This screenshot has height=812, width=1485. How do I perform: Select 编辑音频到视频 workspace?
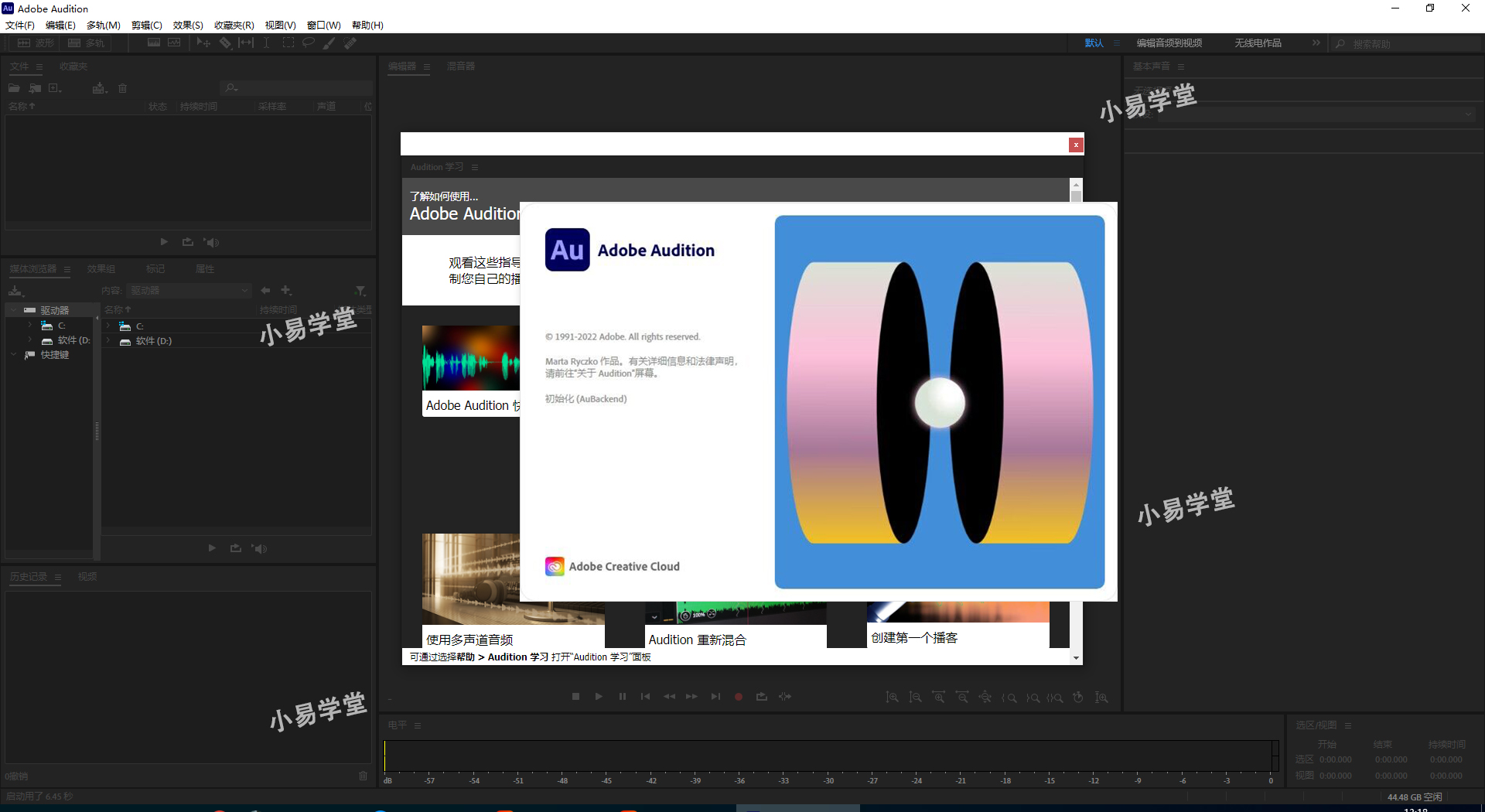[1169, 43]
